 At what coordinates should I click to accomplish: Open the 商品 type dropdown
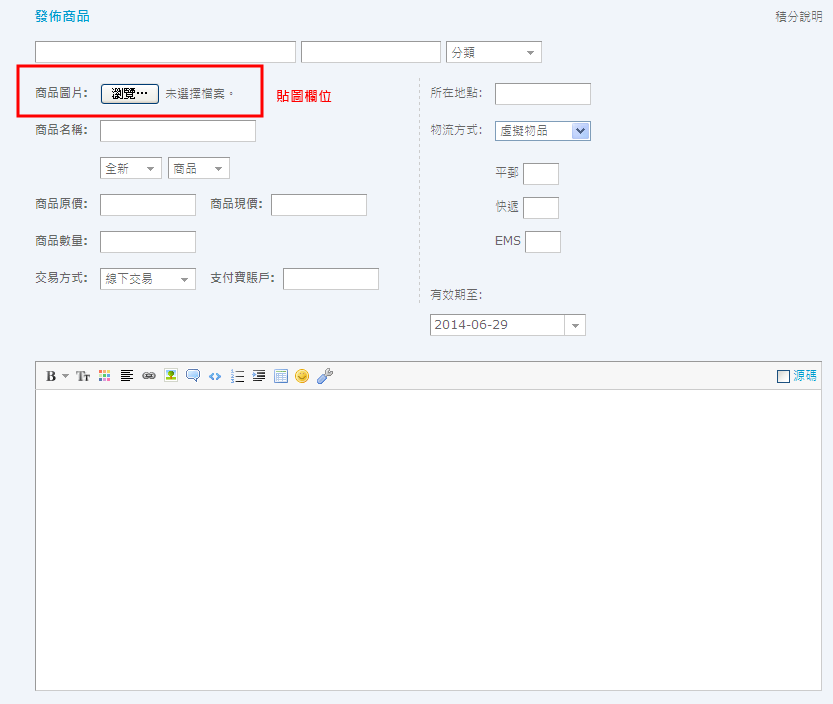(199, 168)
